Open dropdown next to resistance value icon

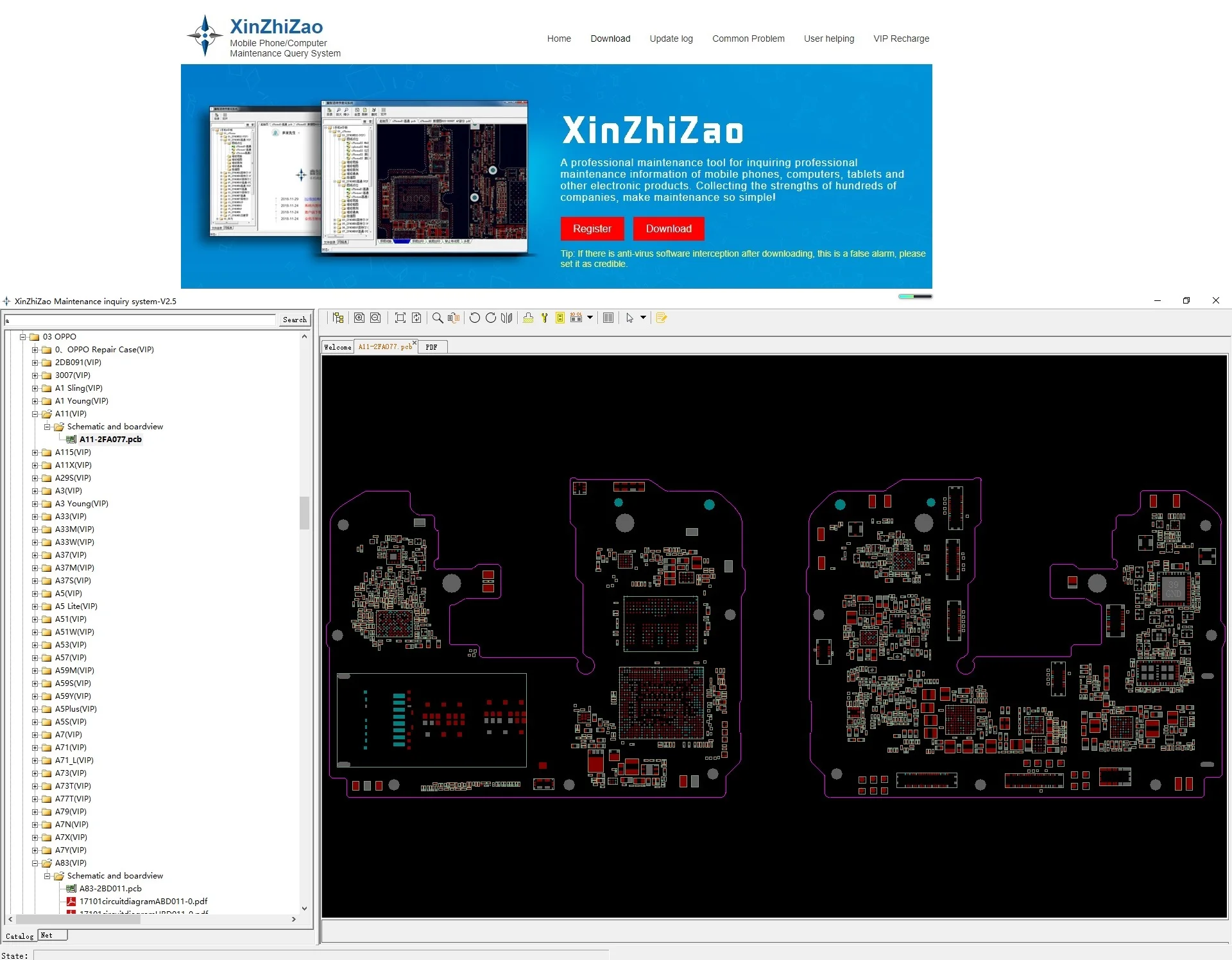[590, 318]
